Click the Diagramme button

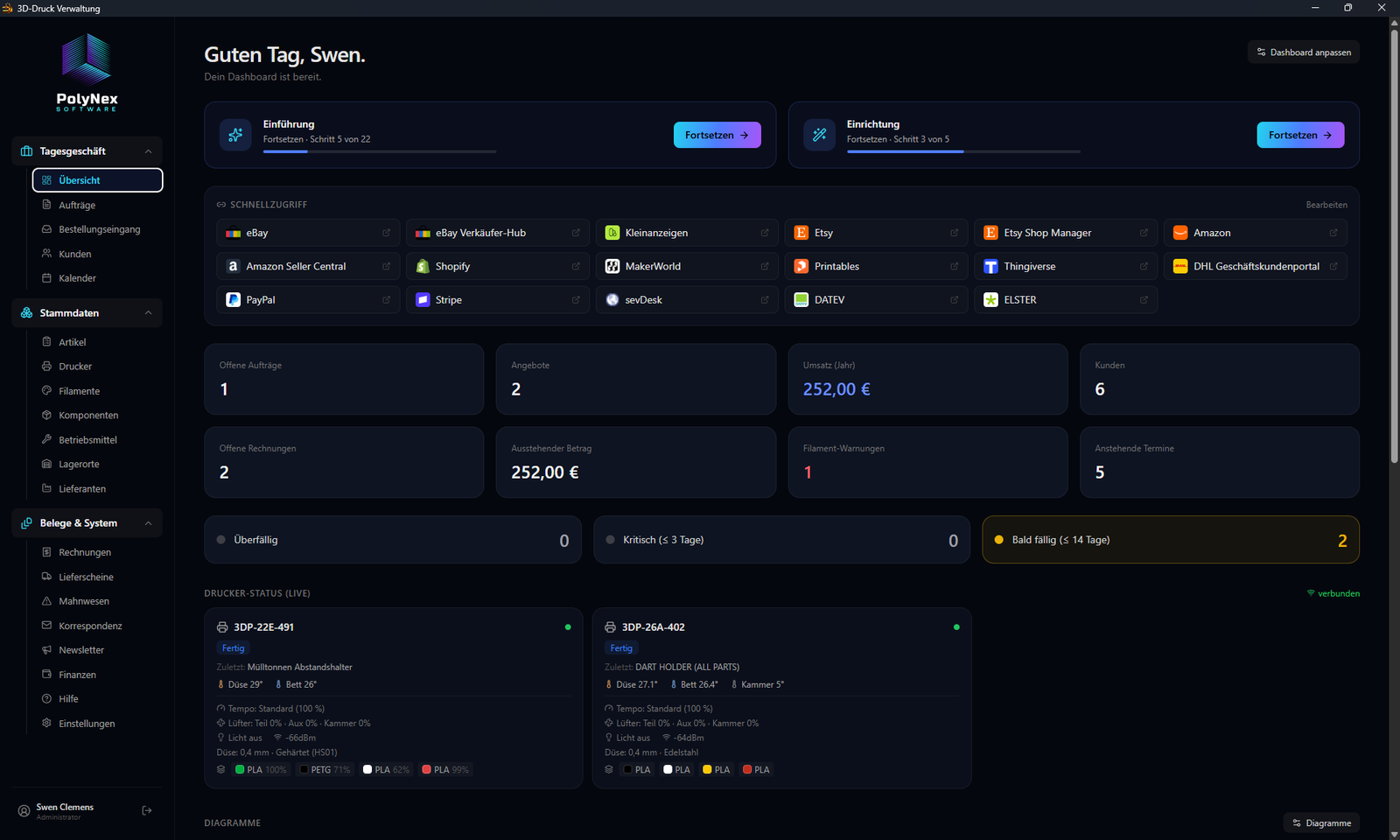[1321, 823]
